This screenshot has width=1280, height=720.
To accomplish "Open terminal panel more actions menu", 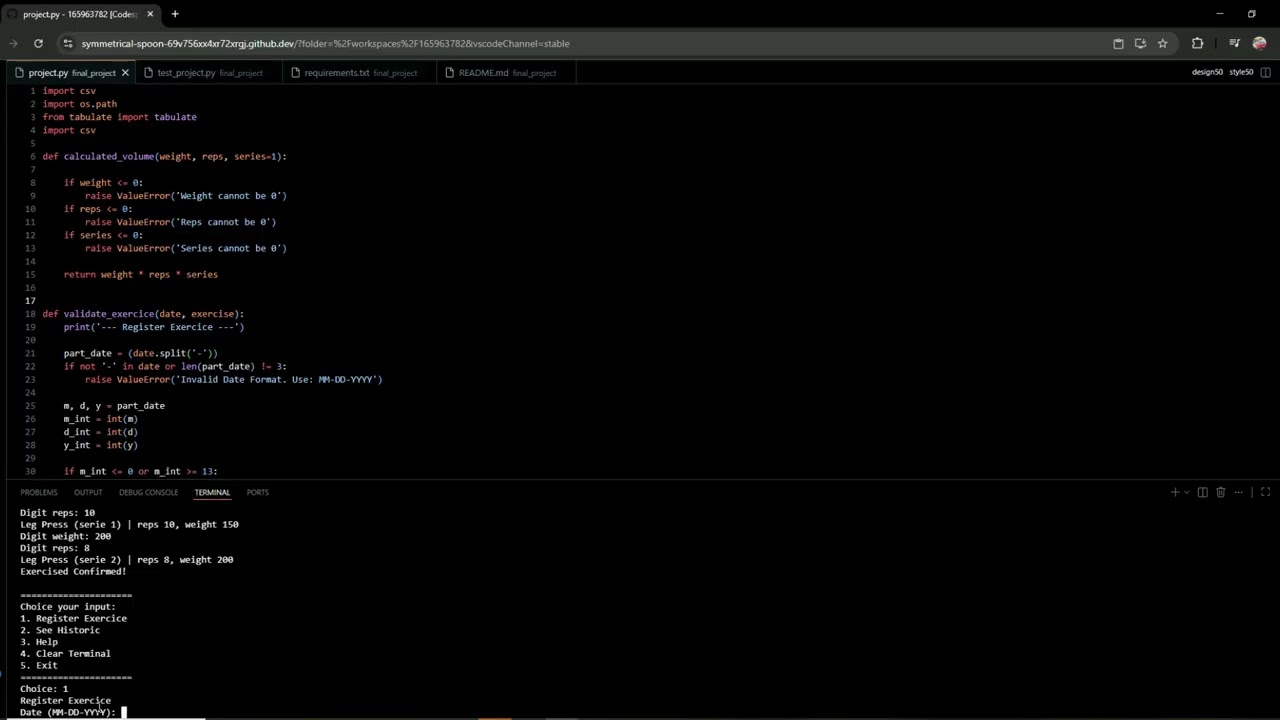I will [x=1240, y=492].
